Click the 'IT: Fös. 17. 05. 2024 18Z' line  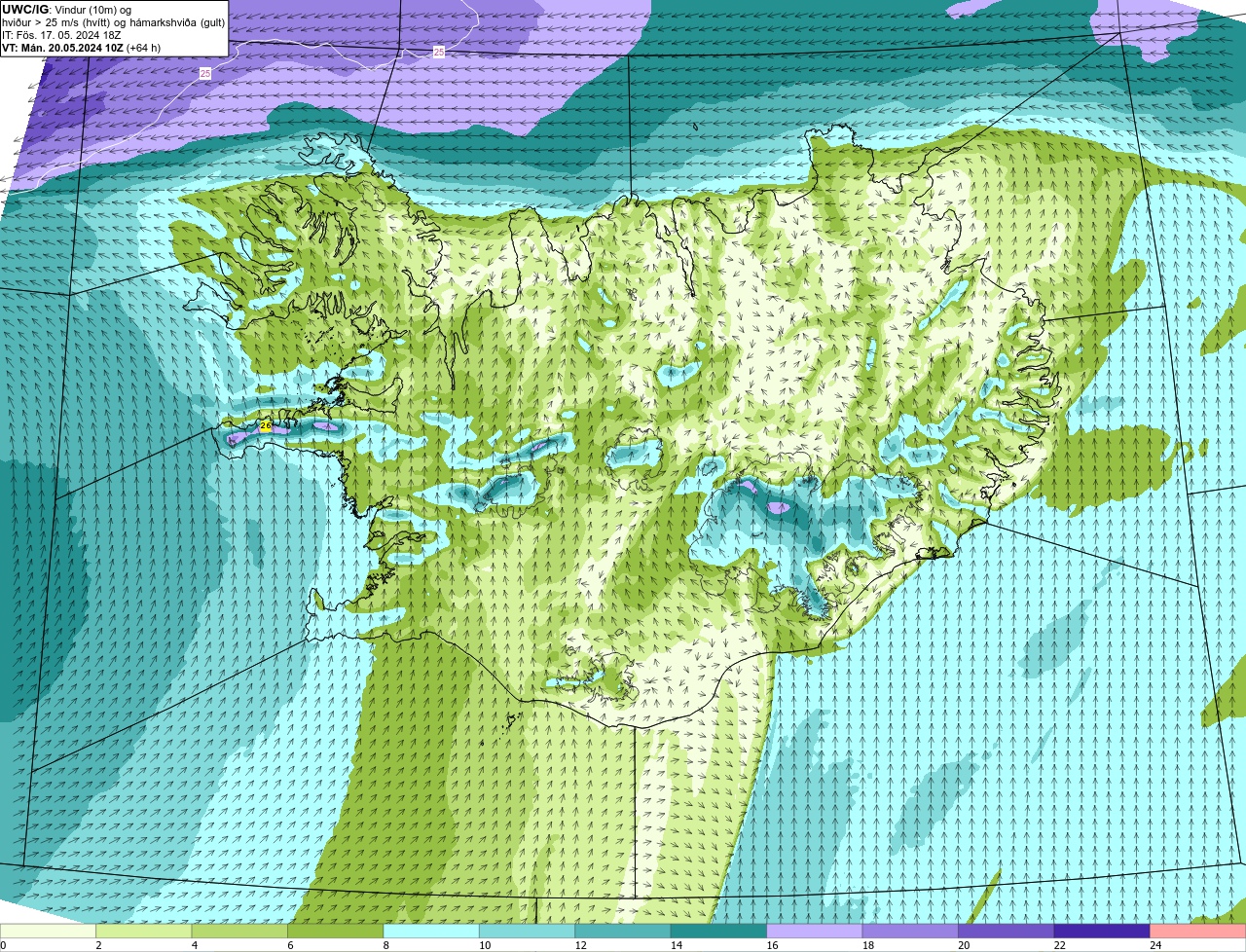click(62, 35)
